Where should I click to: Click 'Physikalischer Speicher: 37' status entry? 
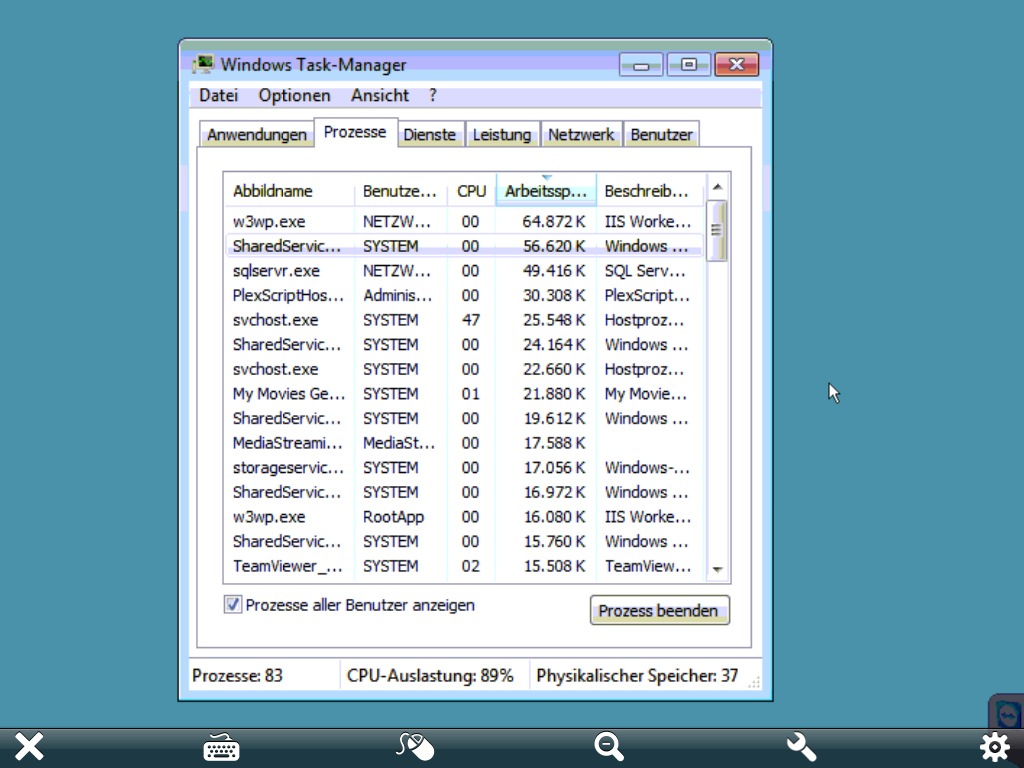(x=637, y=675)
